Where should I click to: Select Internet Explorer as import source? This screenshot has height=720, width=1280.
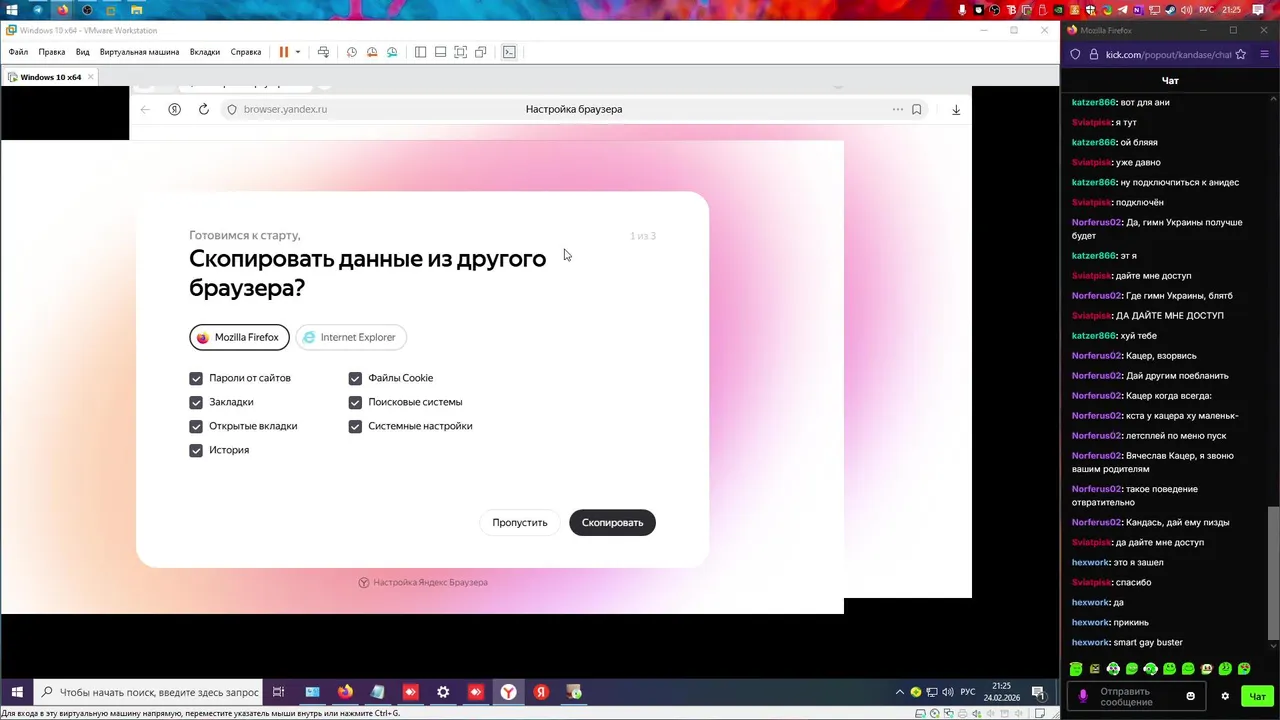[x=351, y=337]
